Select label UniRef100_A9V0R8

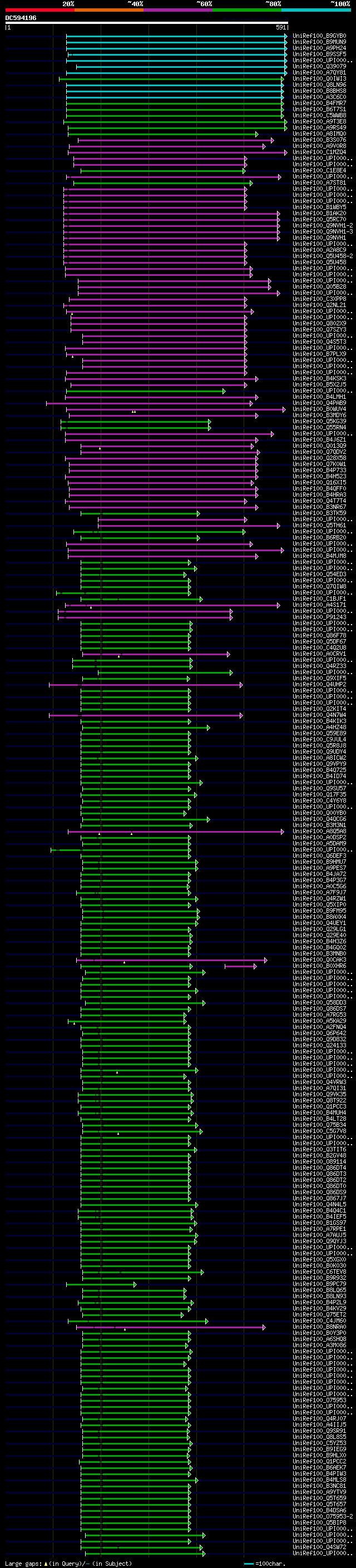pos(319,146)
